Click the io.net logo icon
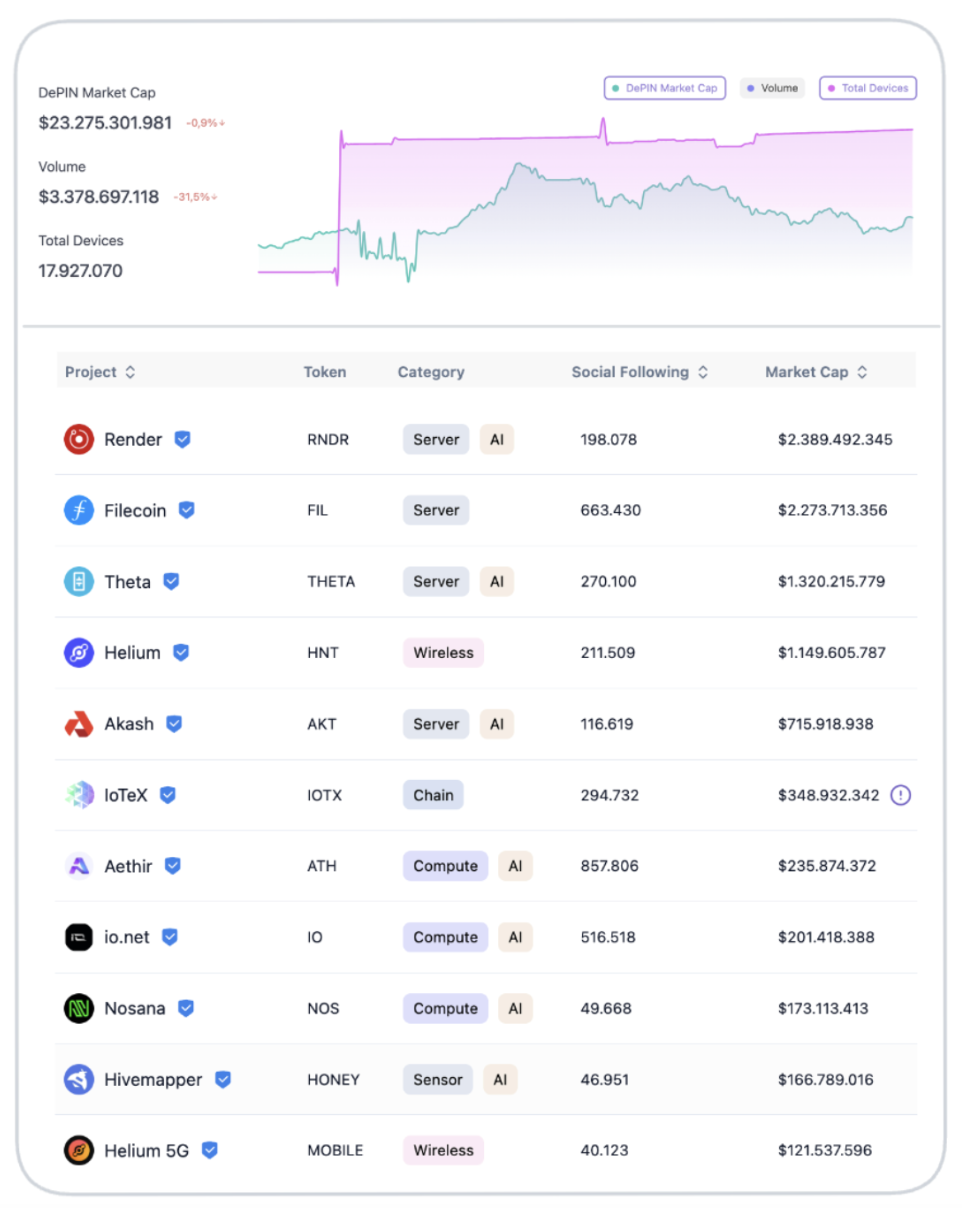The height and width of the screenshot is (1212, 962). click(x=79, y=937)
